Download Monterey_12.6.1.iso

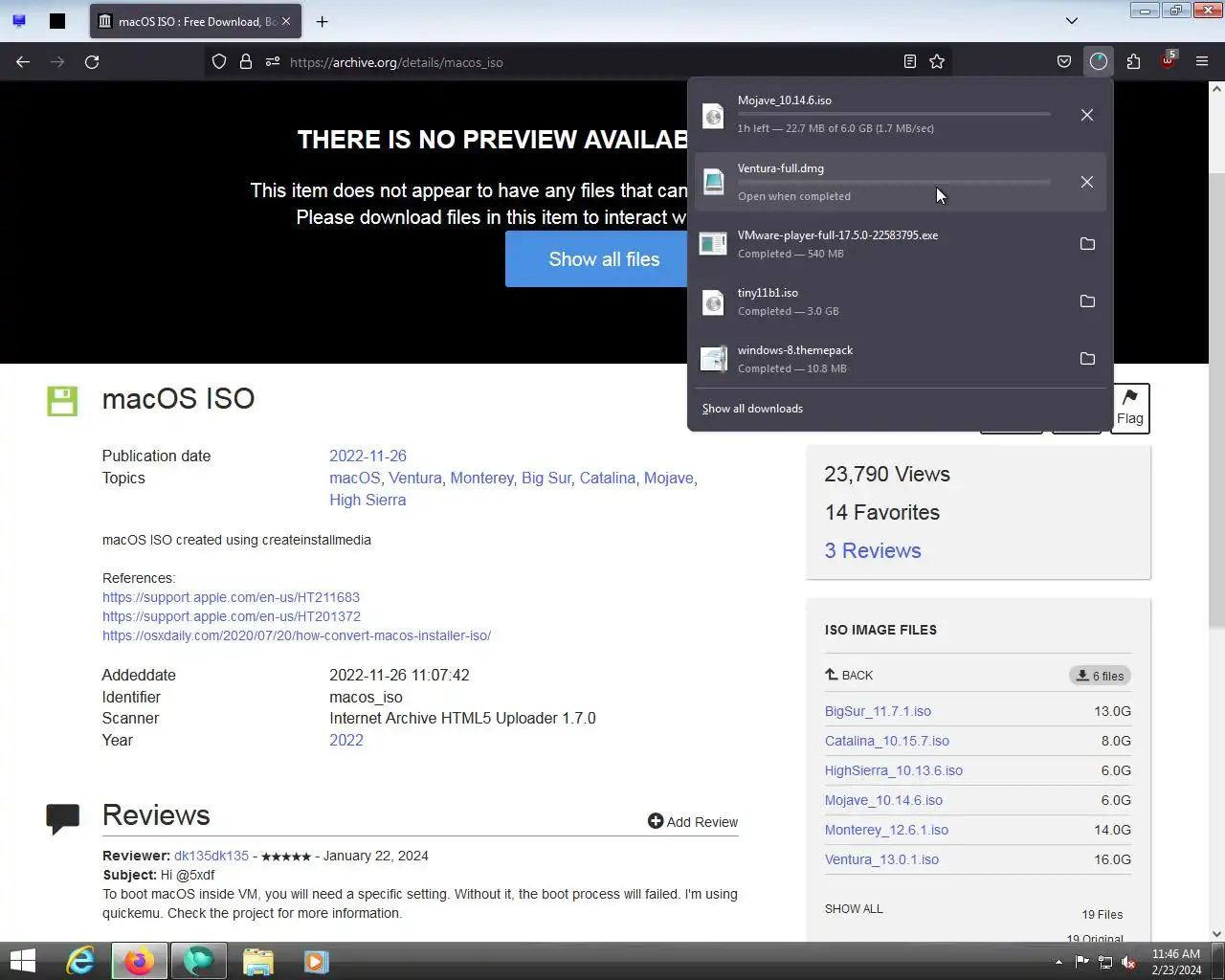click(x=886, y=830)
